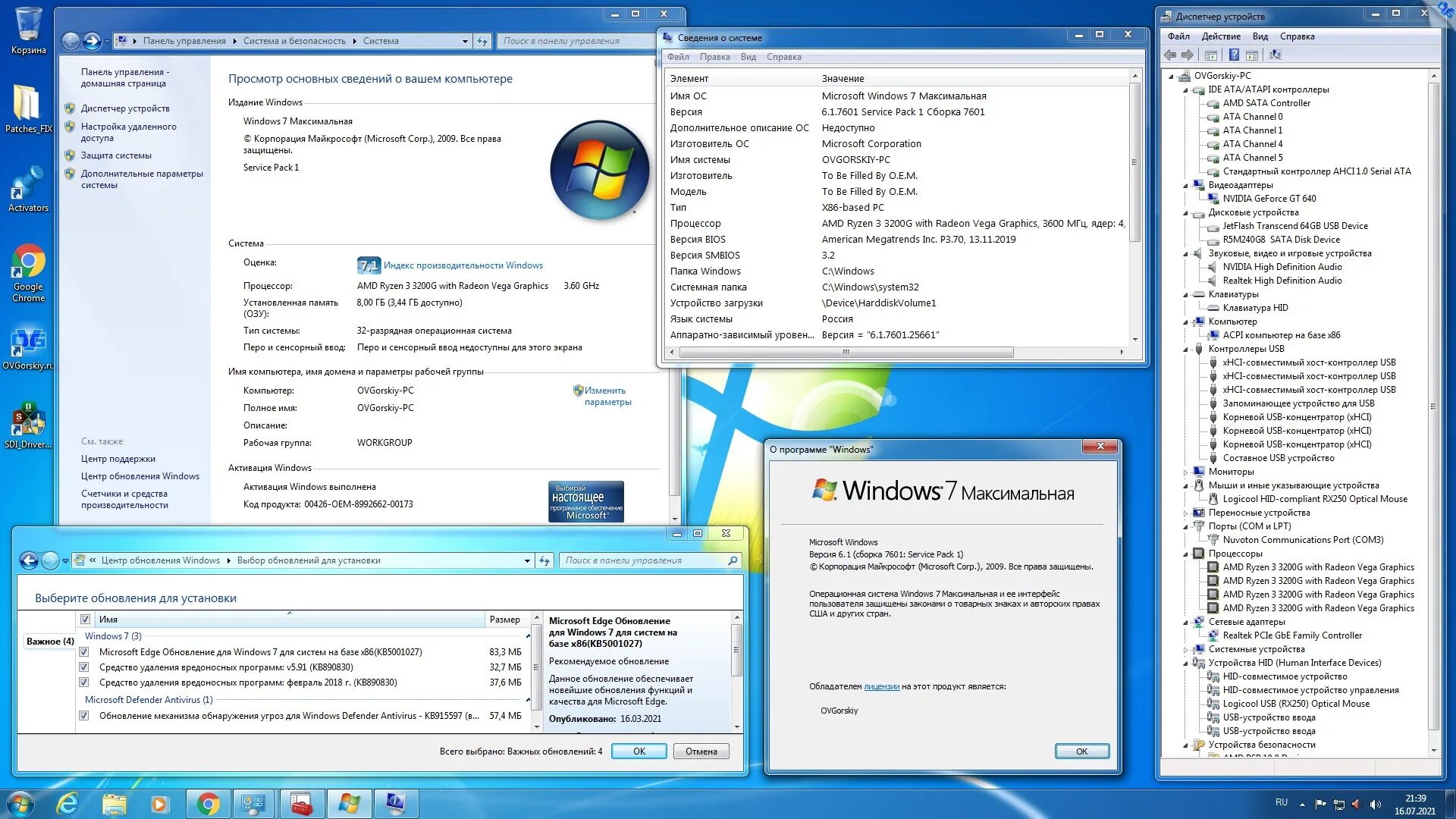
Task: Uncheck Microsoft Edge update KB5001027 checkbox
Action: (x=84, y=651)
